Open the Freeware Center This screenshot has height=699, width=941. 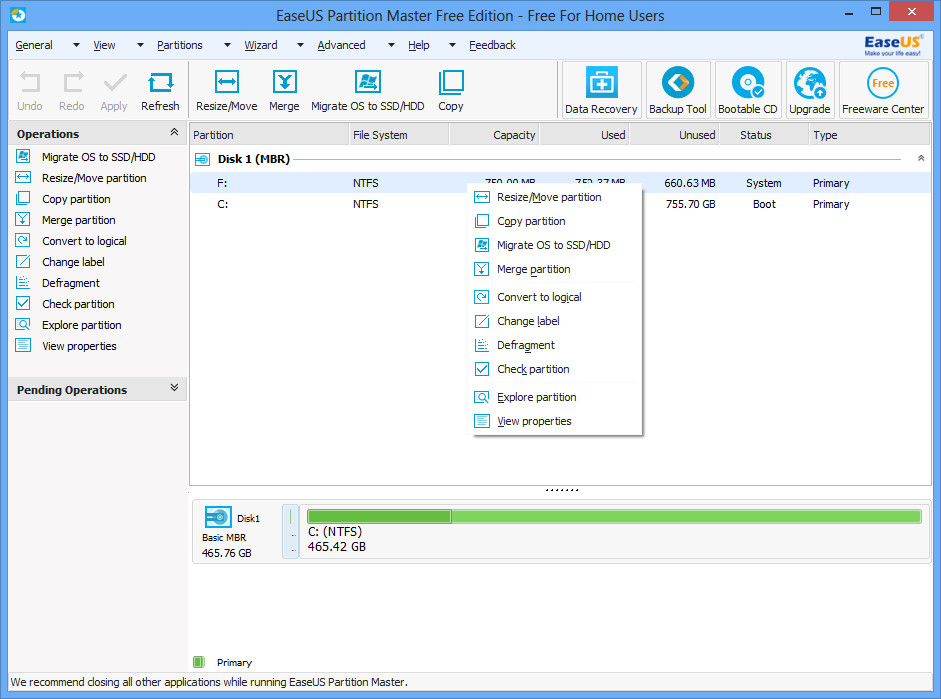click(883, 89)
